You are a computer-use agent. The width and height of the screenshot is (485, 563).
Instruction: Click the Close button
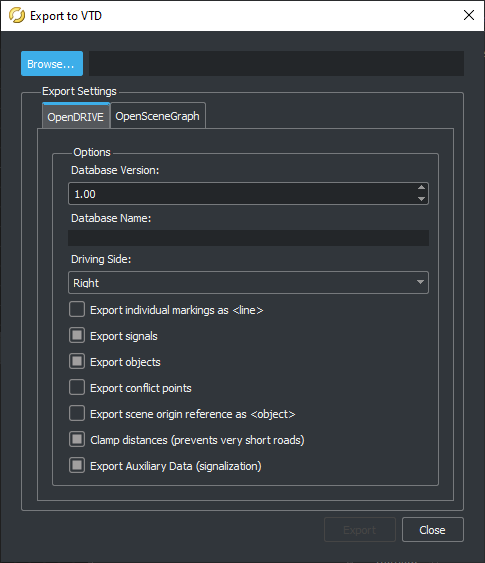[x=433, y=530]
